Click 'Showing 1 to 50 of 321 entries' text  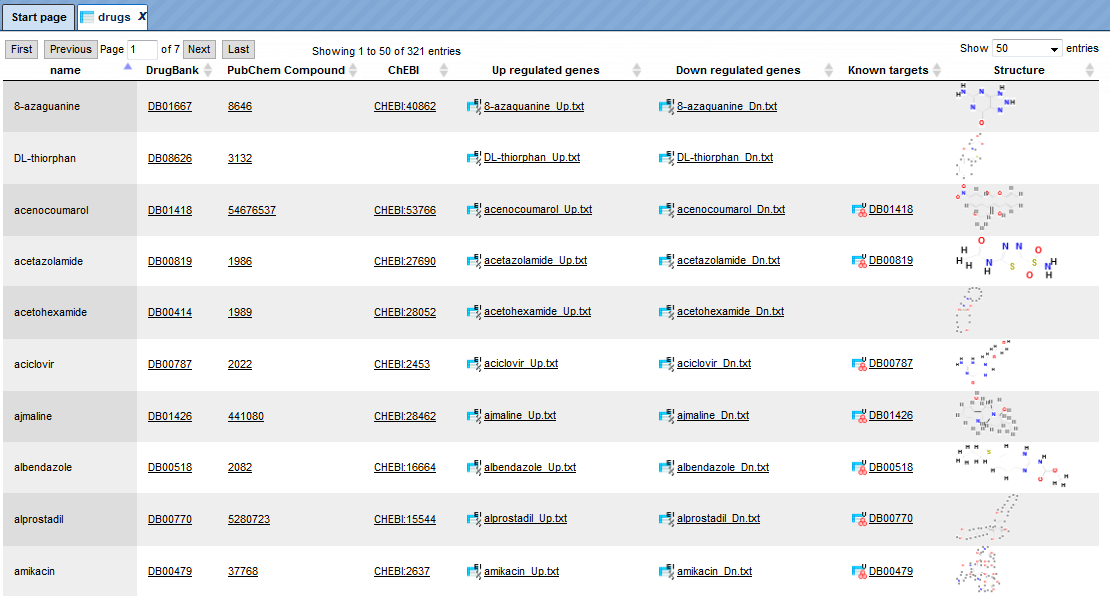click(x=387, y=51)
